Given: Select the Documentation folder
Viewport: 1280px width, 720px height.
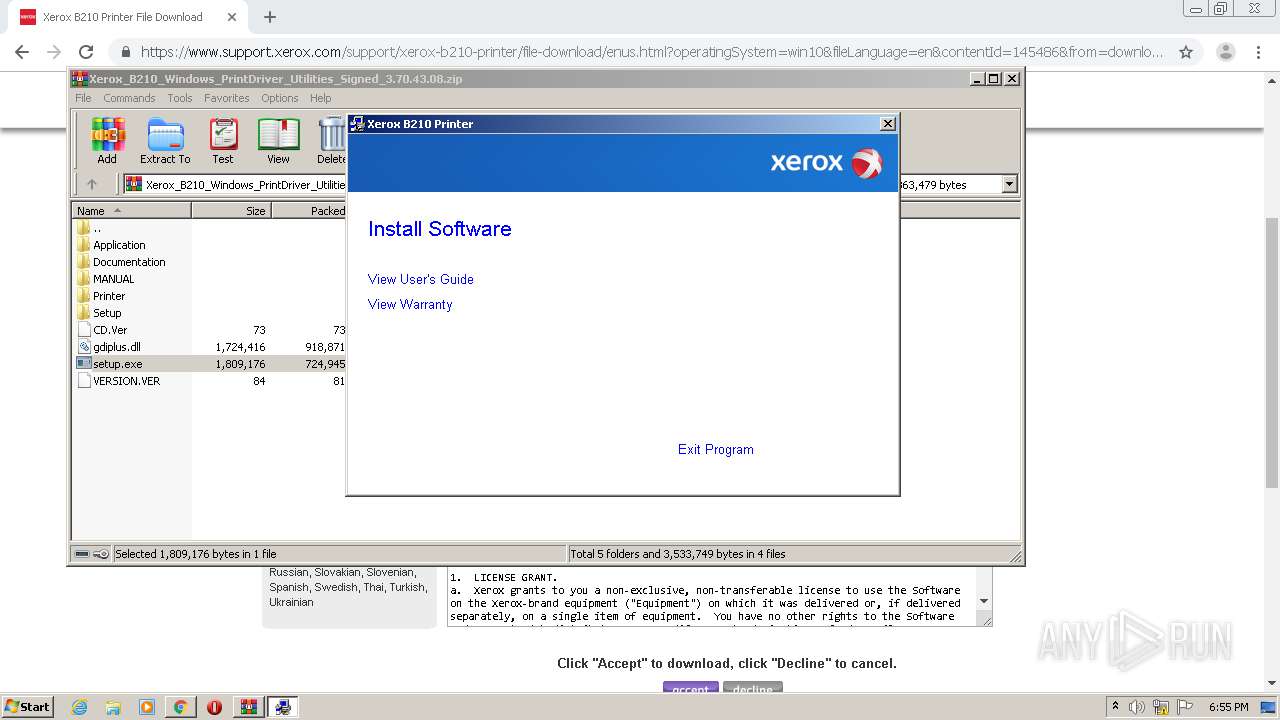Looking at the screenshot, I should pyautogui.click(x=129, y=262).
